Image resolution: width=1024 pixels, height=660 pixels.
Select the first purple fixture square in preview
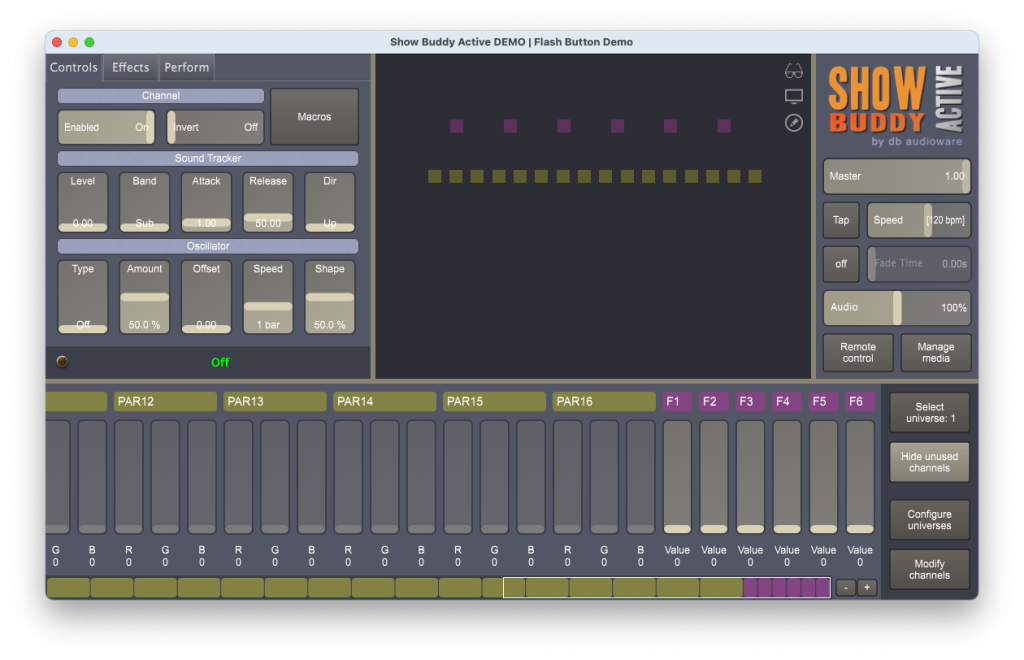click(457, 126)
